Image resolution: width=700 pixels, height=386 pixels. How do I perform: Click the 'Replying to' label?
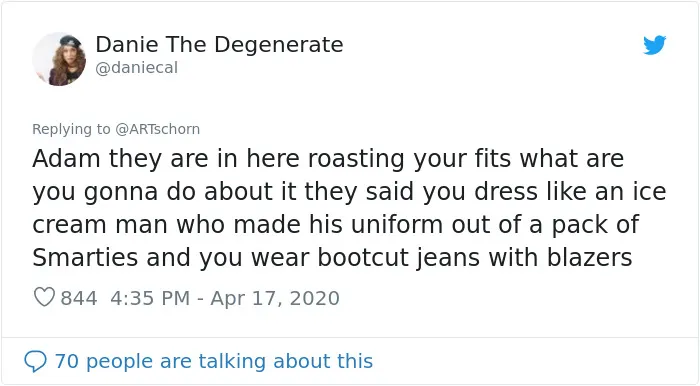pos(71,129)
